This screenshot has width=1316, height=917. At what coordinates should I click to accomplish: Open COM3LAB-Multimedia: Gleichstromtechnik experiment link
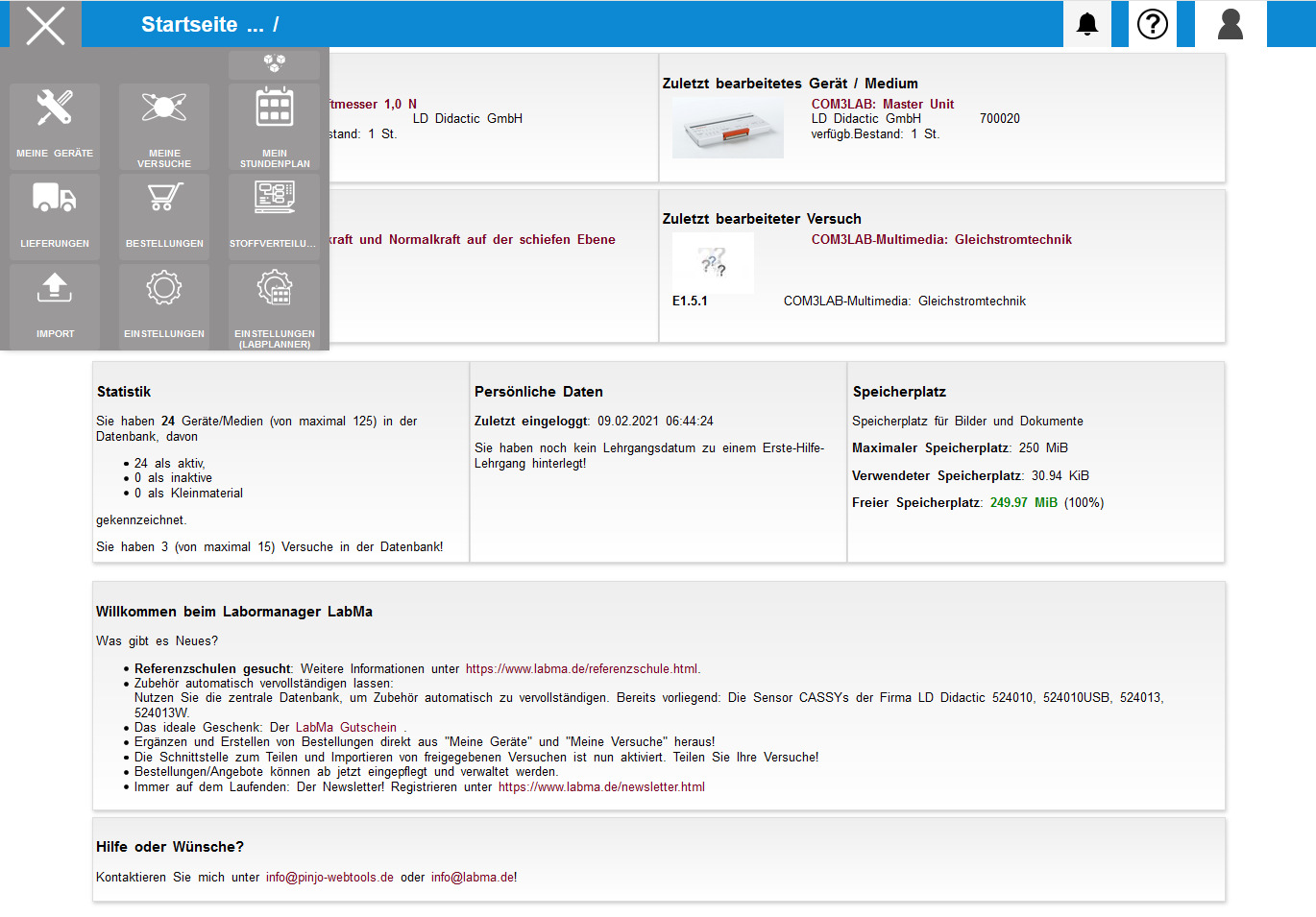[941, 239]
